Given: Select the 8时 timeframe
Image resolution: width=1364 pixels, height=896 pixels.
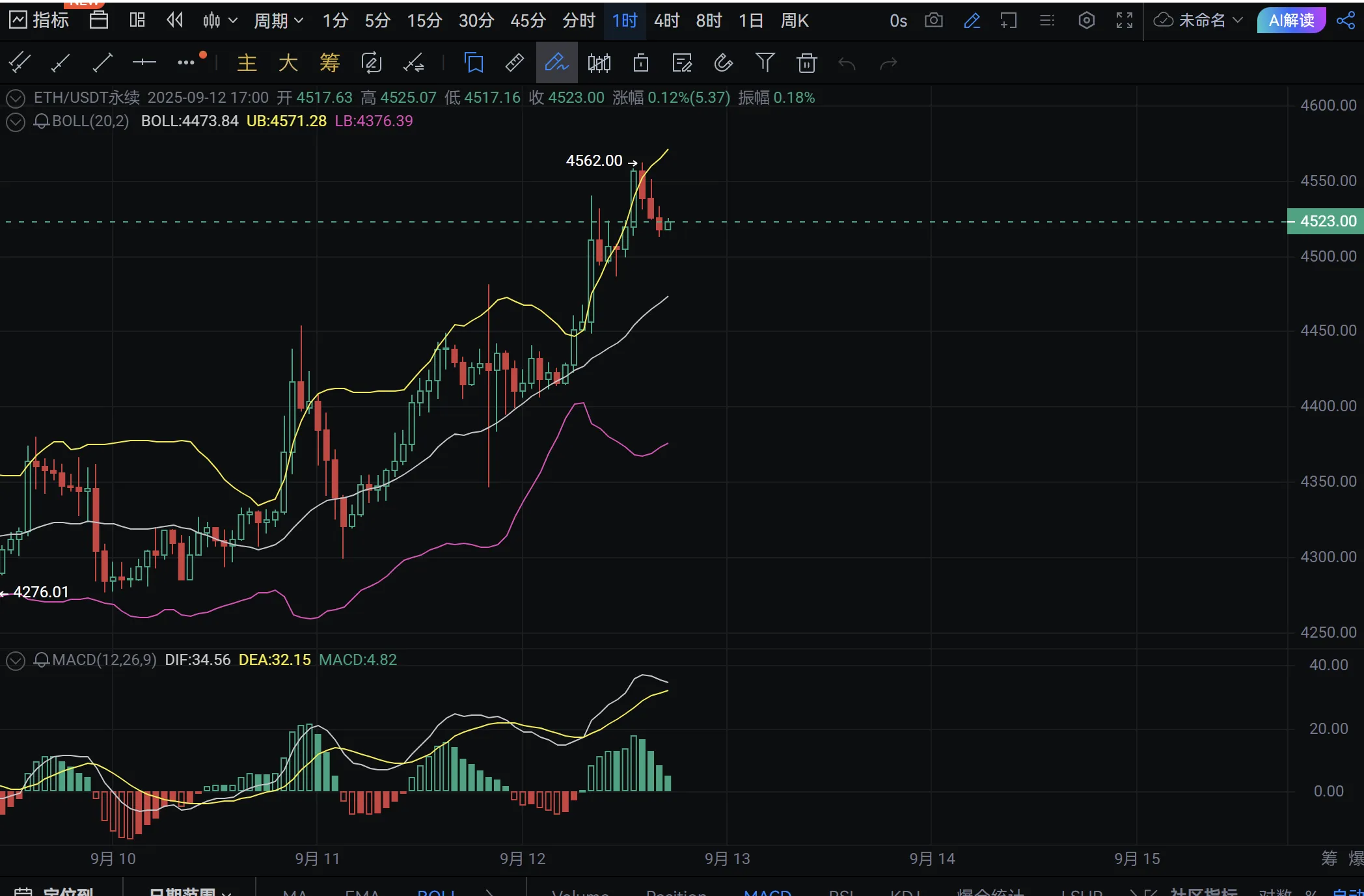Looking at the screenshot, I should pyautogui.click(x=709, y=21).
